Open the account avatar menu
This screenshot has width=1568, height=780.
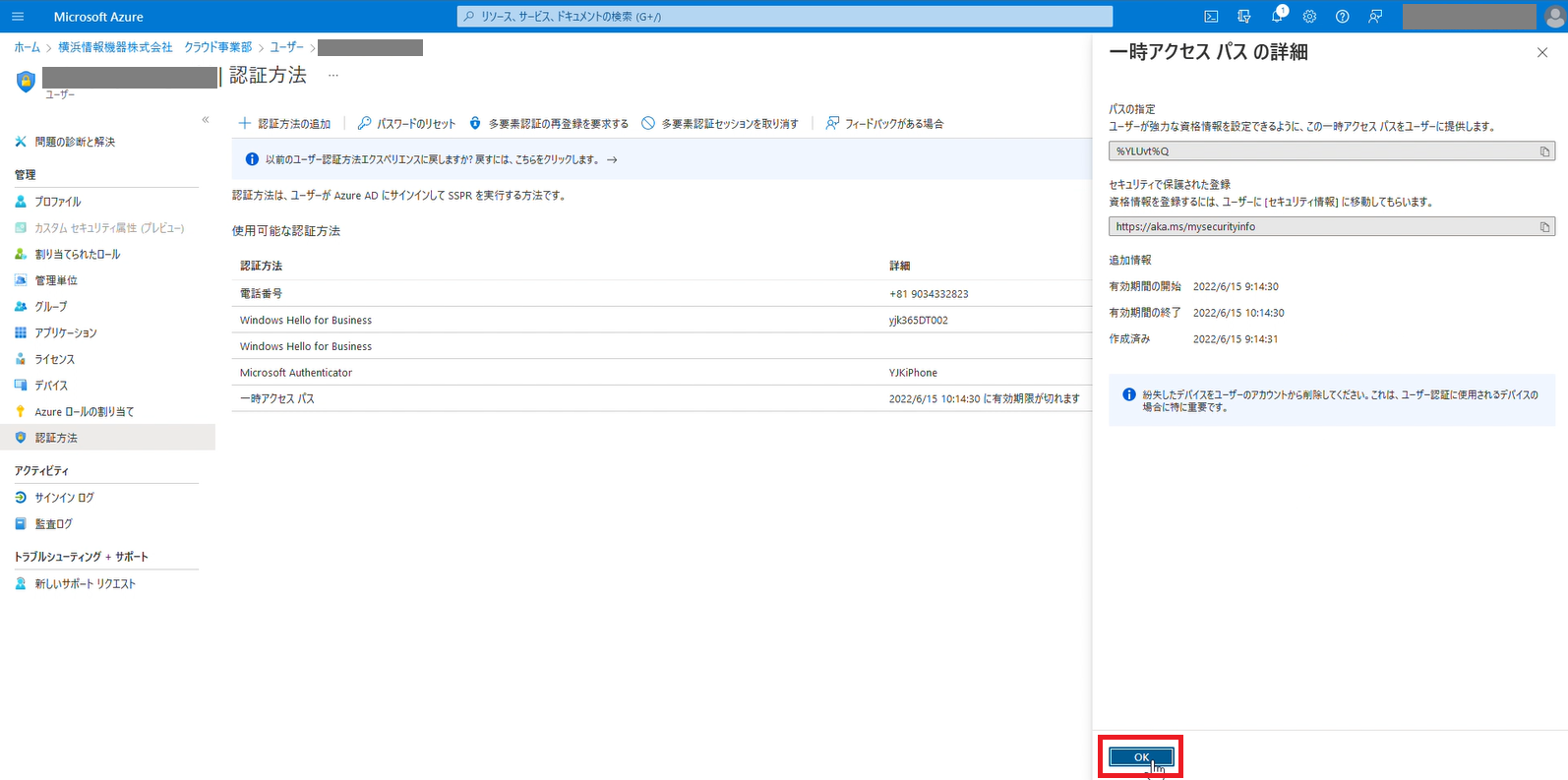point(1554,17)
